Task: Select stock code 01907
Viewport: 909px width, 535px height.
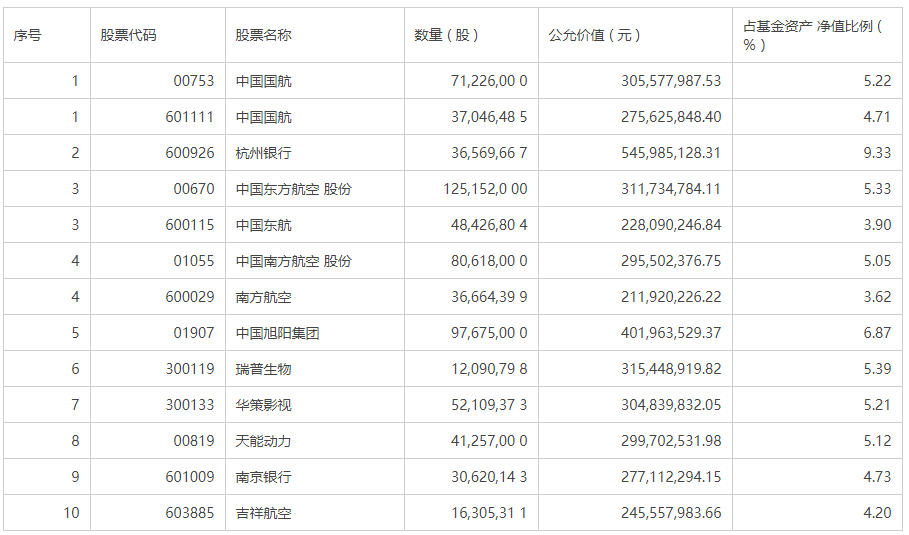Action: point(194,333)
